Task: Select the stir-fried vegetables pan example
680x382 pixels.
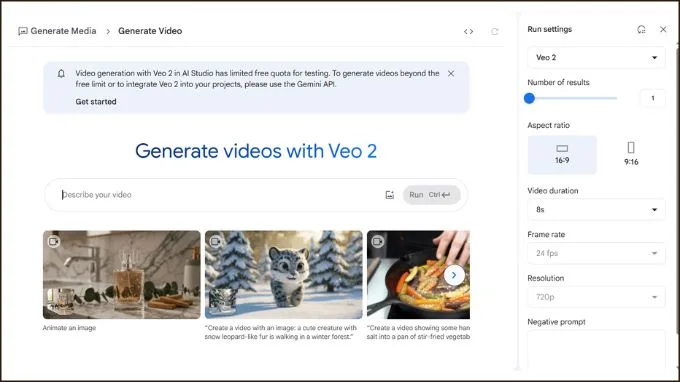Action: point(418,275)
